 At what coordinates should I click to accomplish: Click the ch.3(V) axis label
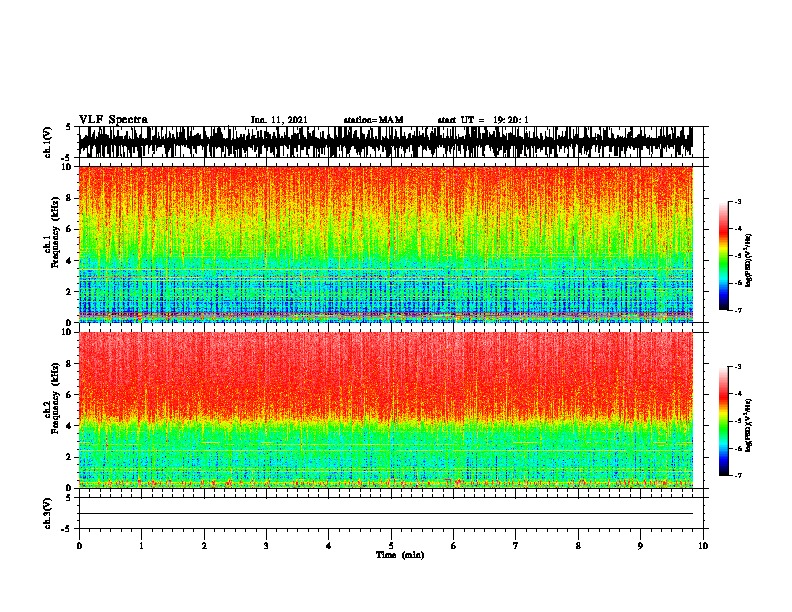coord(48,513)
